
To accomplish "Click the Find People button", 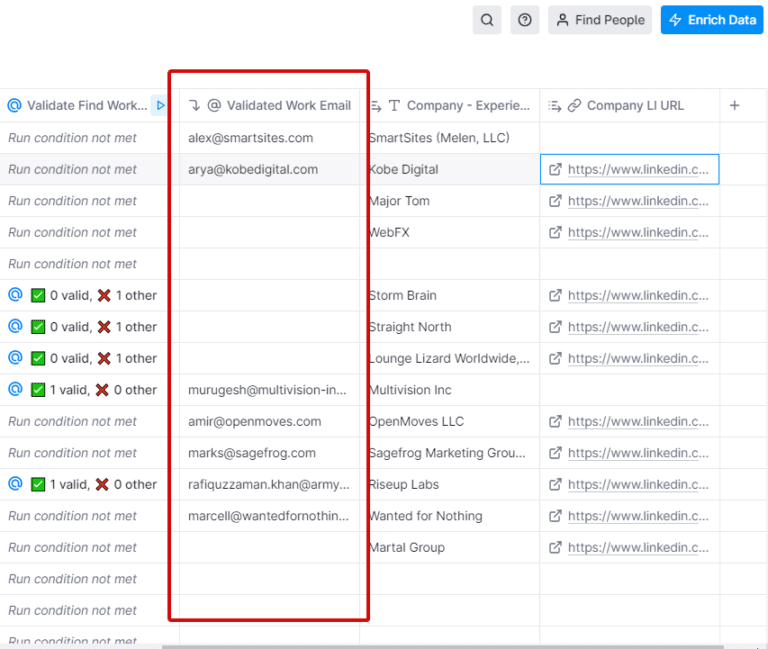I will point(600,20).
